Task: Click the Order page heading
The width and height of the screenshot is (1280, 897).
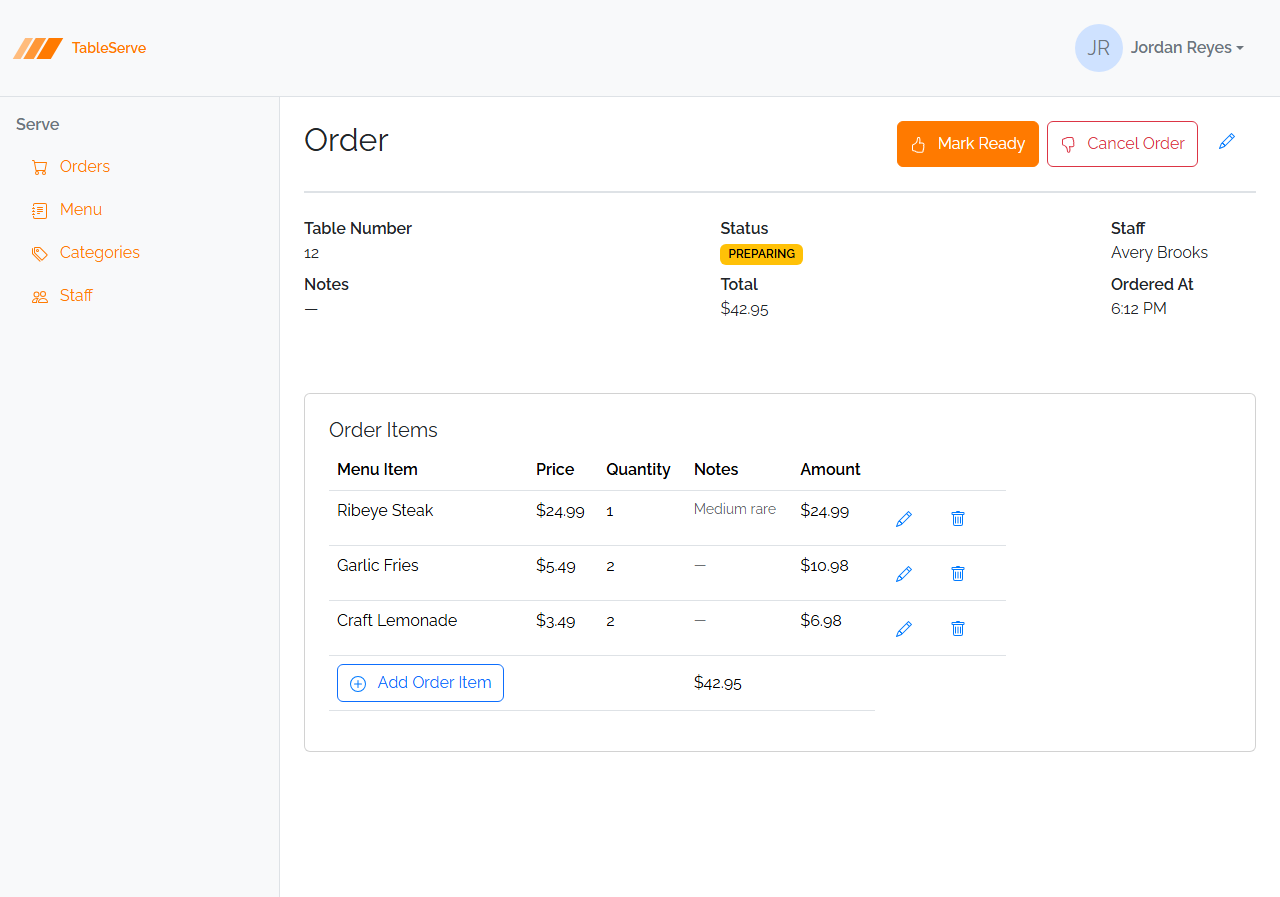Action: tap(346, 140)
